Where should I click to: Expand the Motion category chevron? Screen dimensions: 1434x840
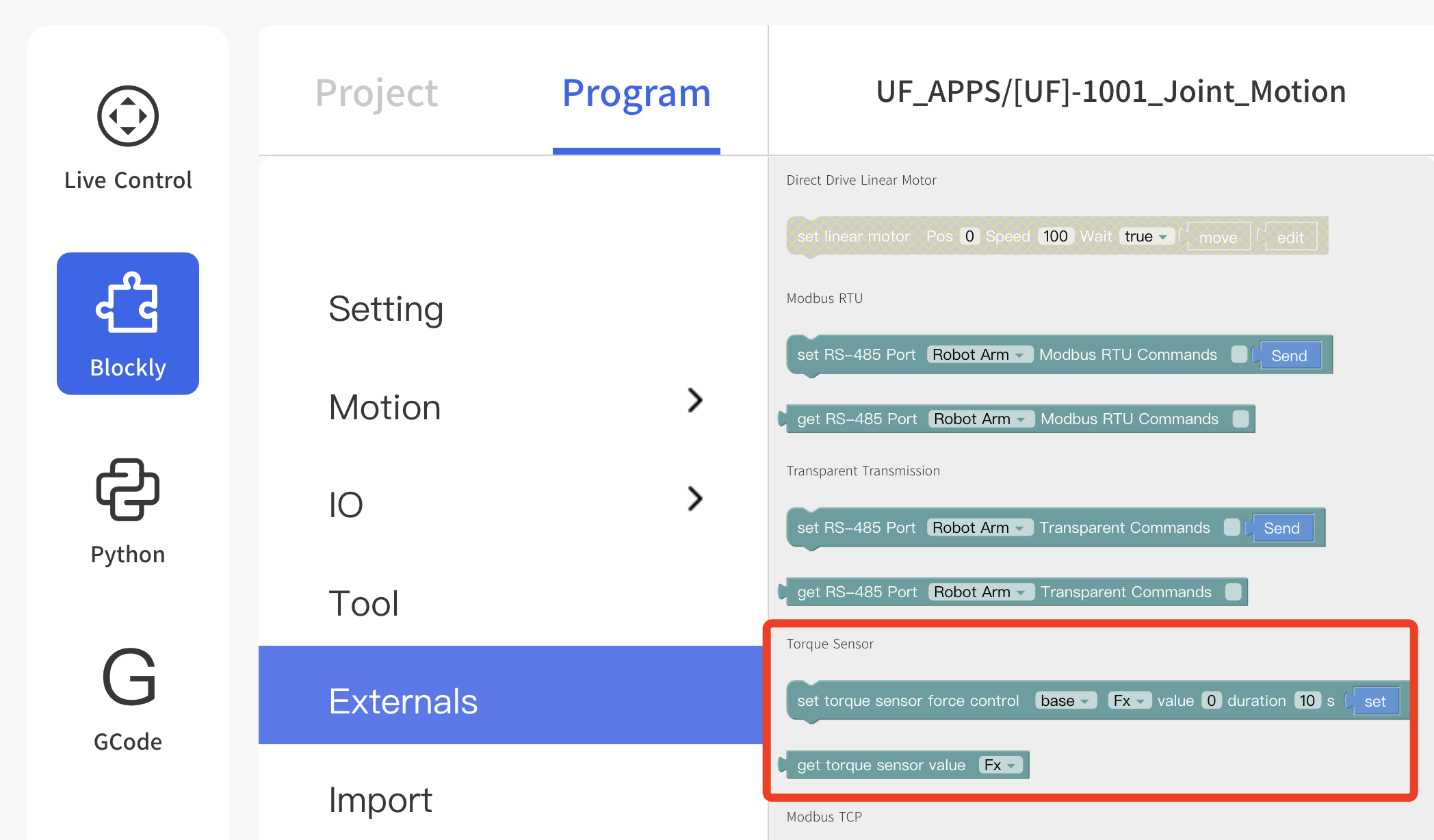(695, 401)
